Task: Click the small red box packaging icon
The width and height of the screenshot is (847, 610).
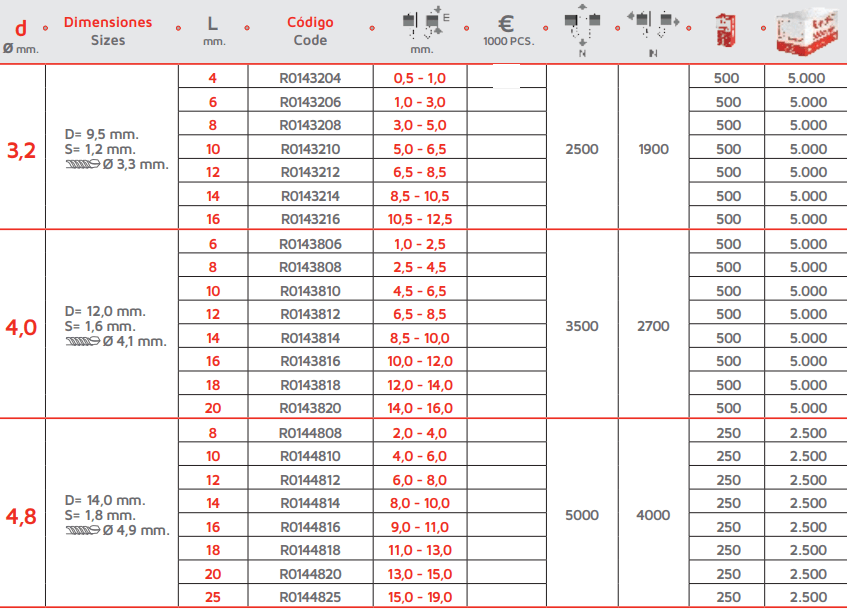Action: tap(725, 30)
